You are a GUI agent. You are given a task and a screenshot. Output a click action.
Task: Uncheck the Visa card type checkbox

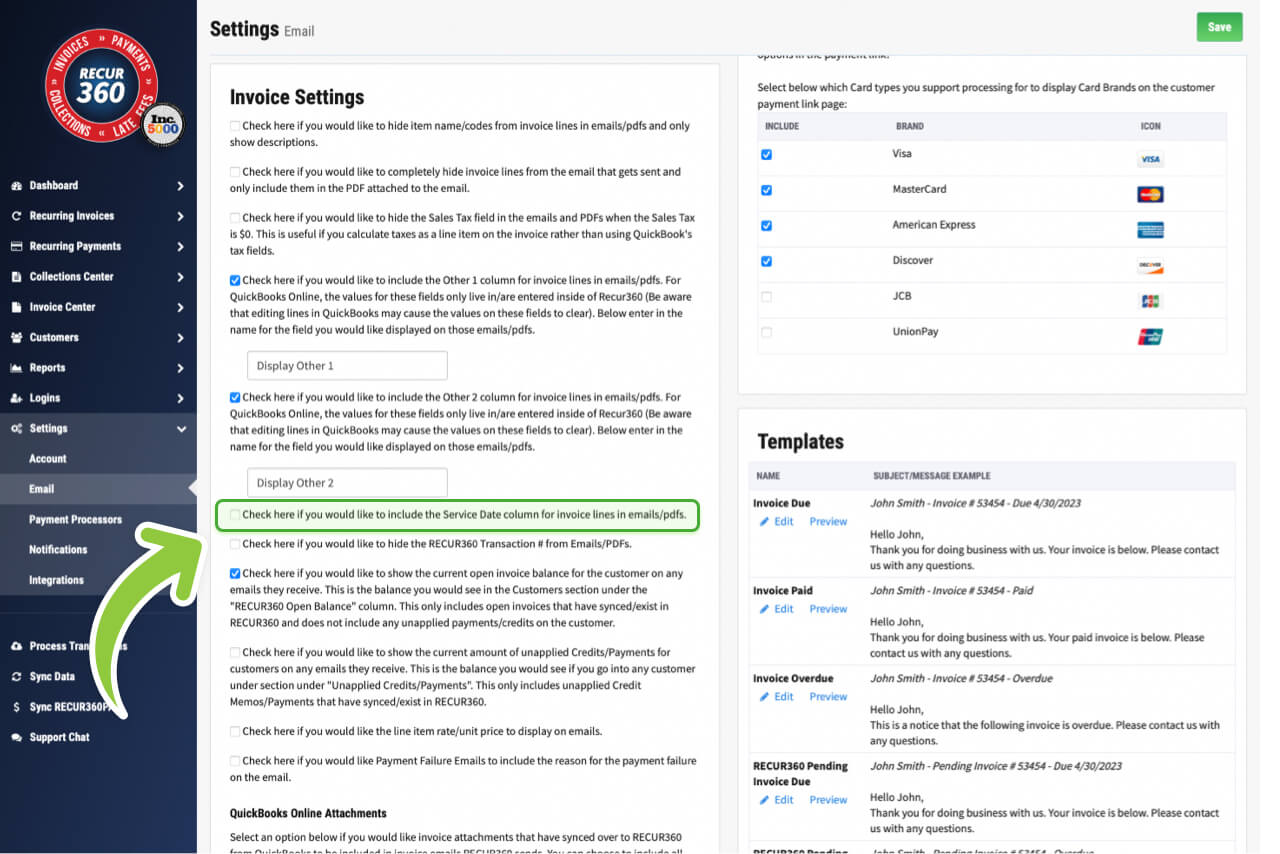(x=766, y=155)
